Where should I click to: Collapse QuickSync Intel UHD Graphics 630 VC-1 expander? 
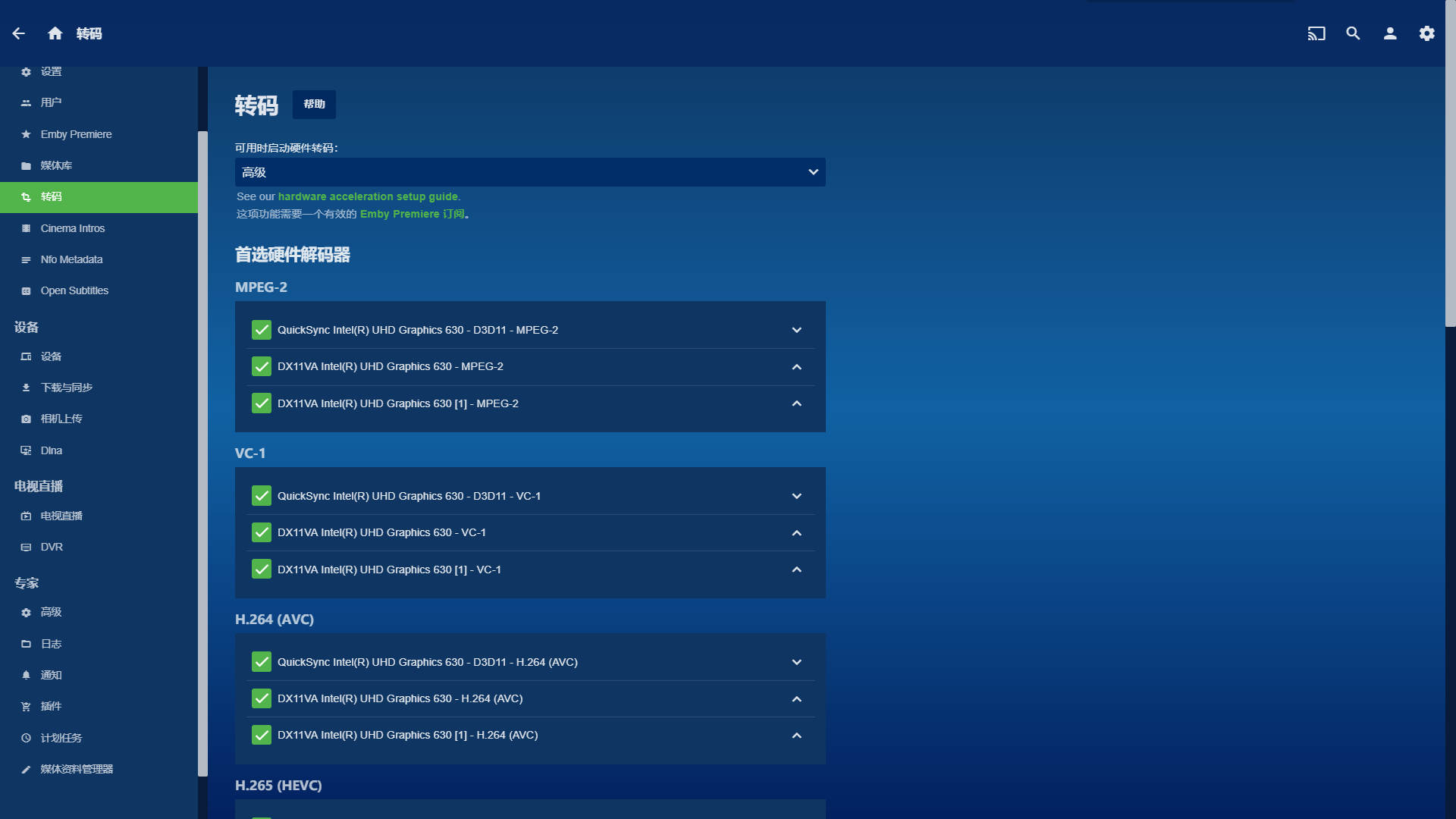point(797,496)
